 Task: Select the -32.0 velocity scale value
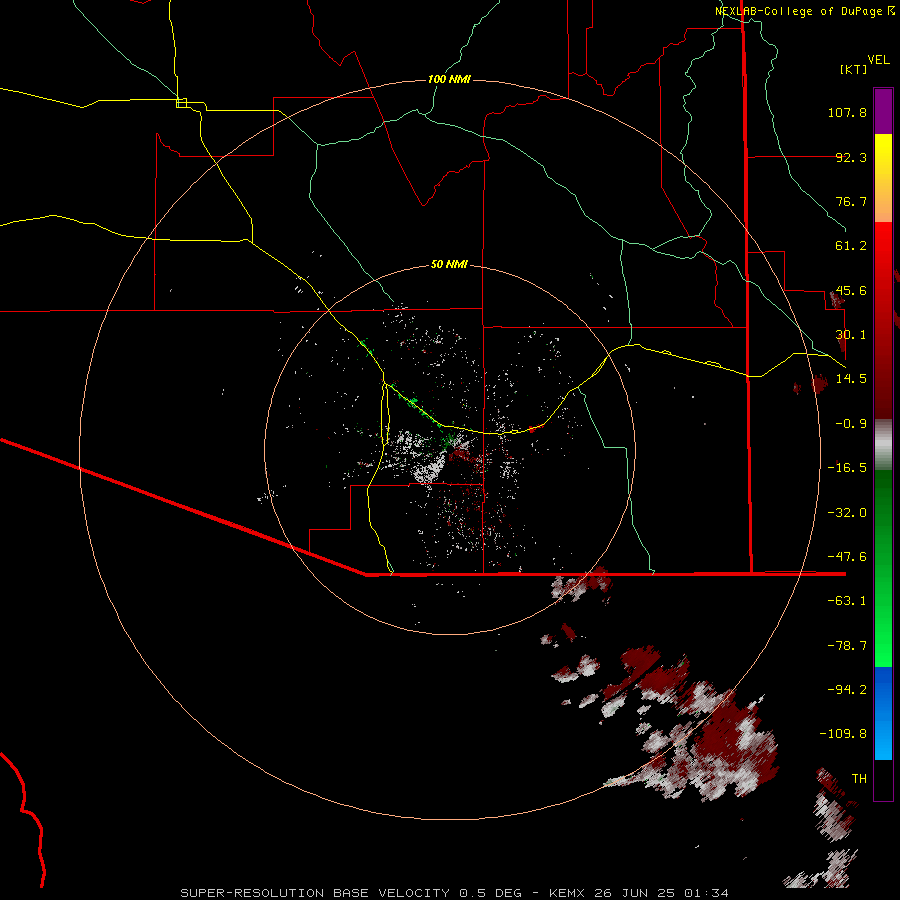(847, 513)
